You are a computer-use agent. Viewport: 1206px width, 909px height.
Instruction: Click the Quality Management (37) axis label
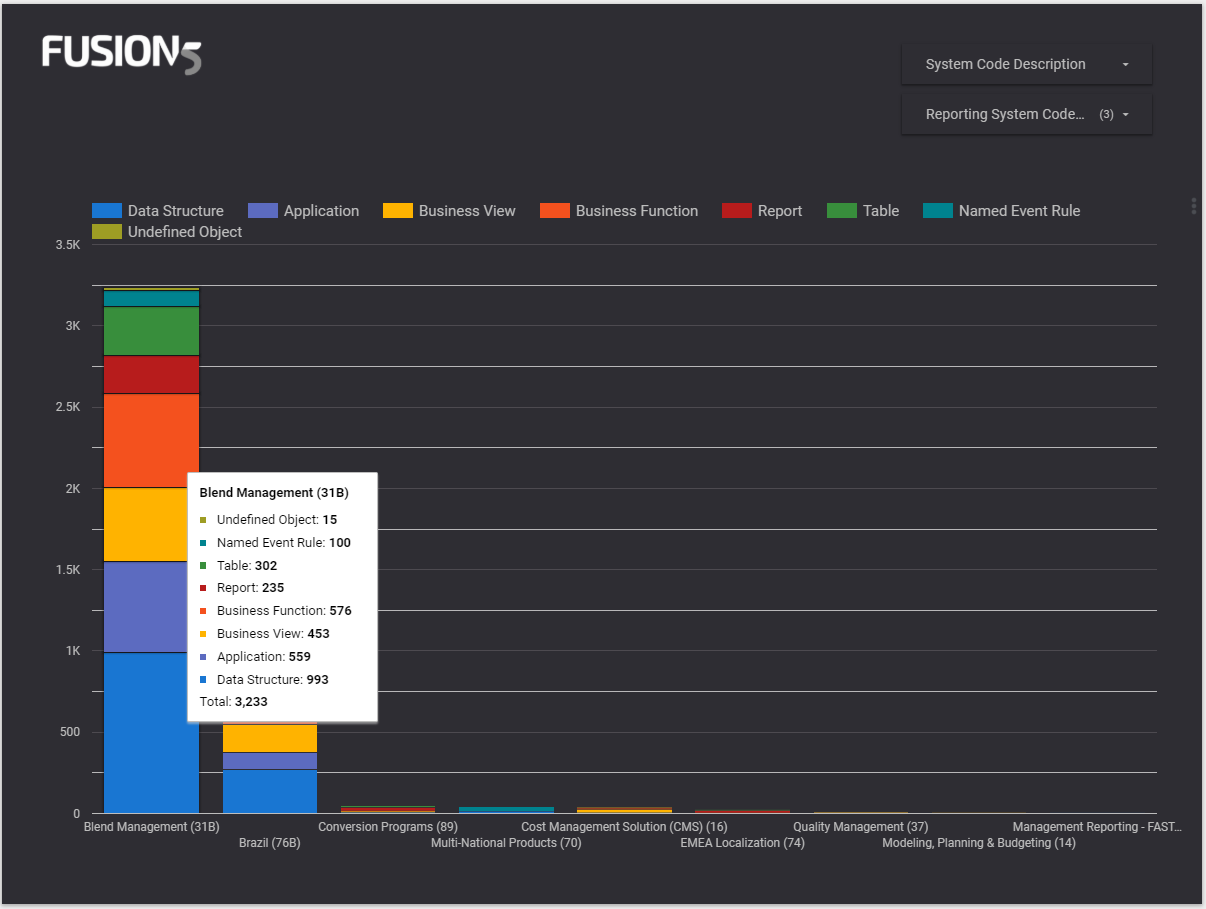click(x=860, y=826)
